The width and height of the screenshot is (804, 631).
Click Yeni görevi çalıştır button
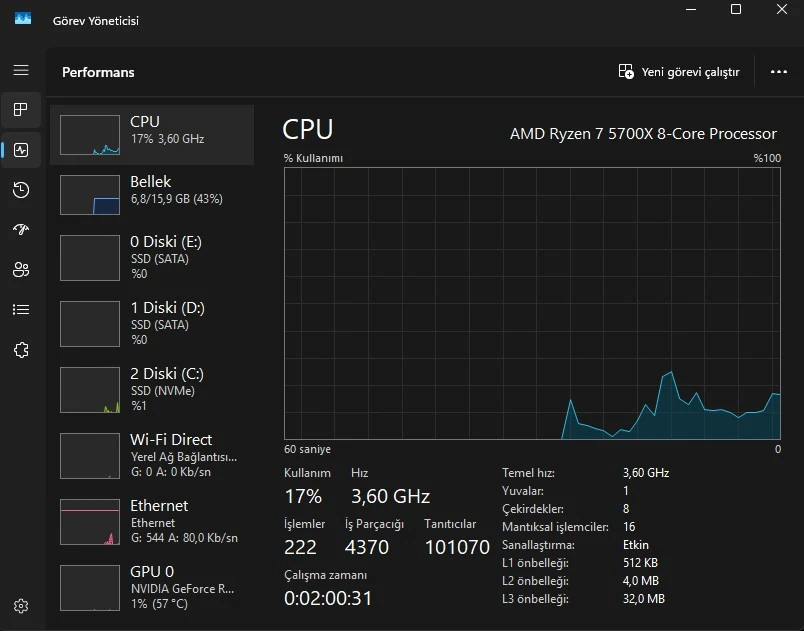coord(679,72)
